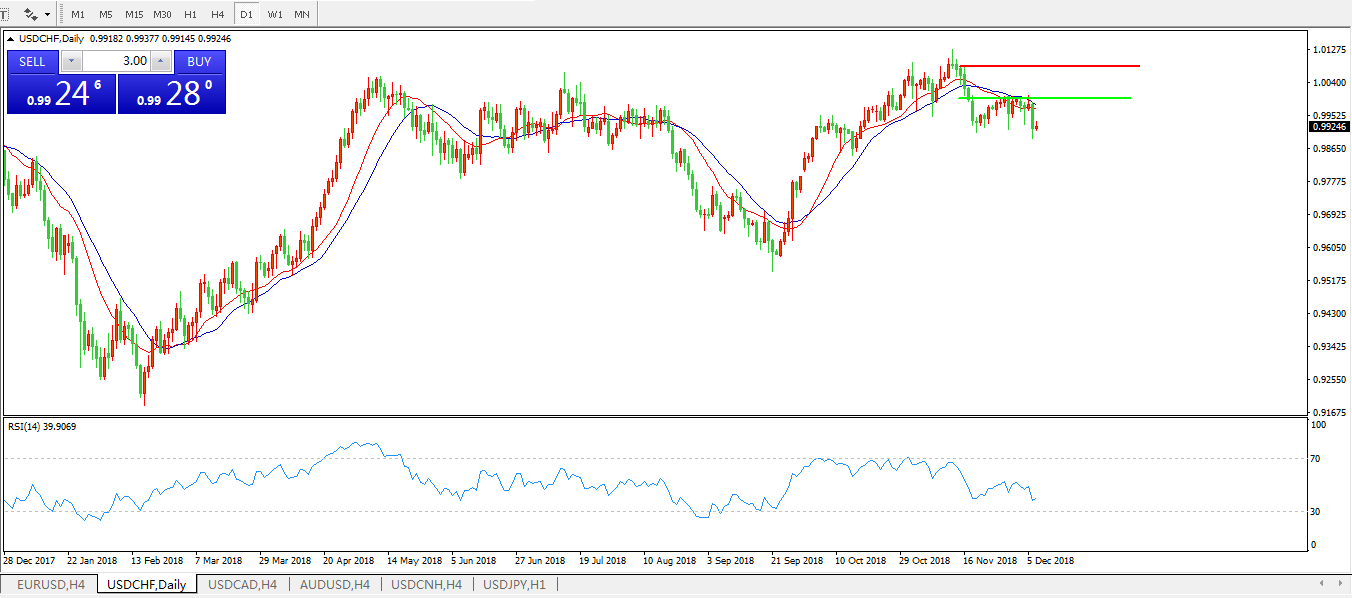Select the M15 timeframe button
Screen dimensions: 1352x598
pos(134,15)
